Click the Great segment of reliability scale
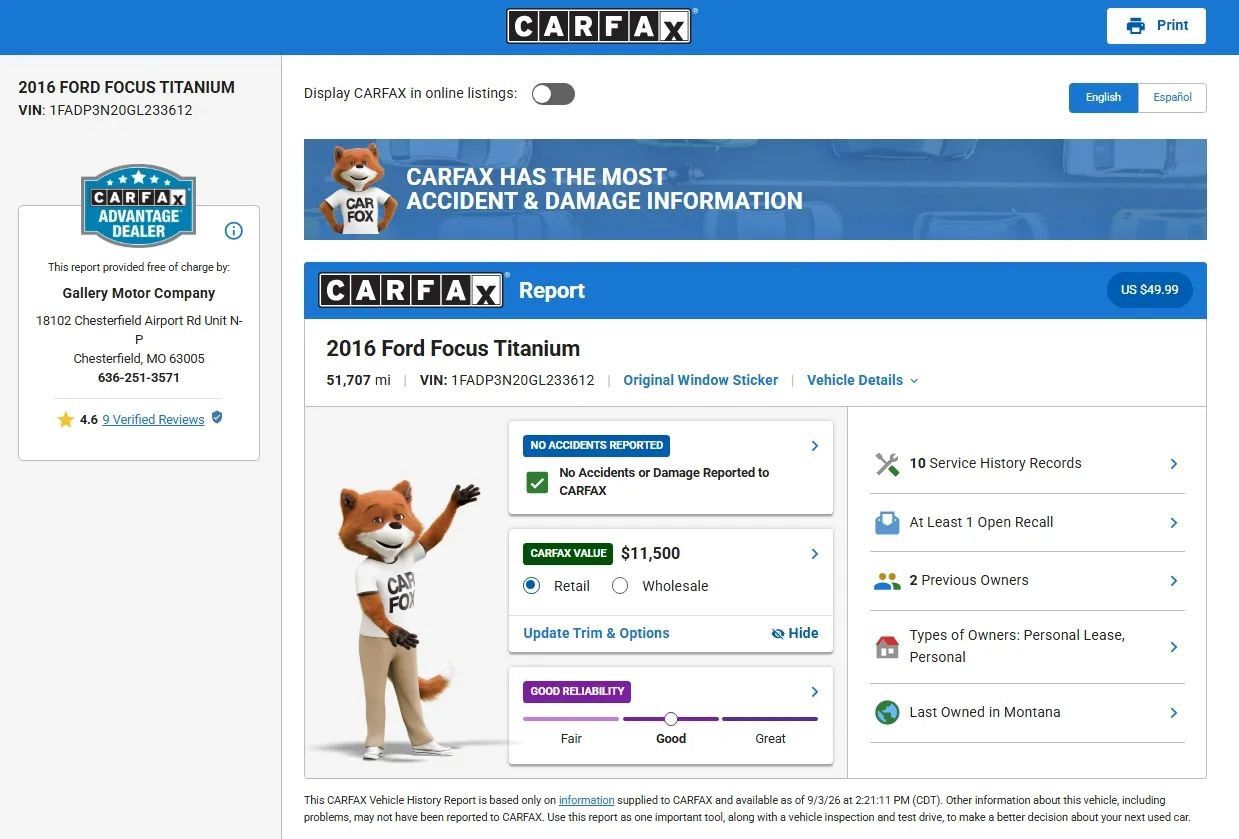This screenshot has height=839, width=1239. pyautogui.click(x=770, y=719)
